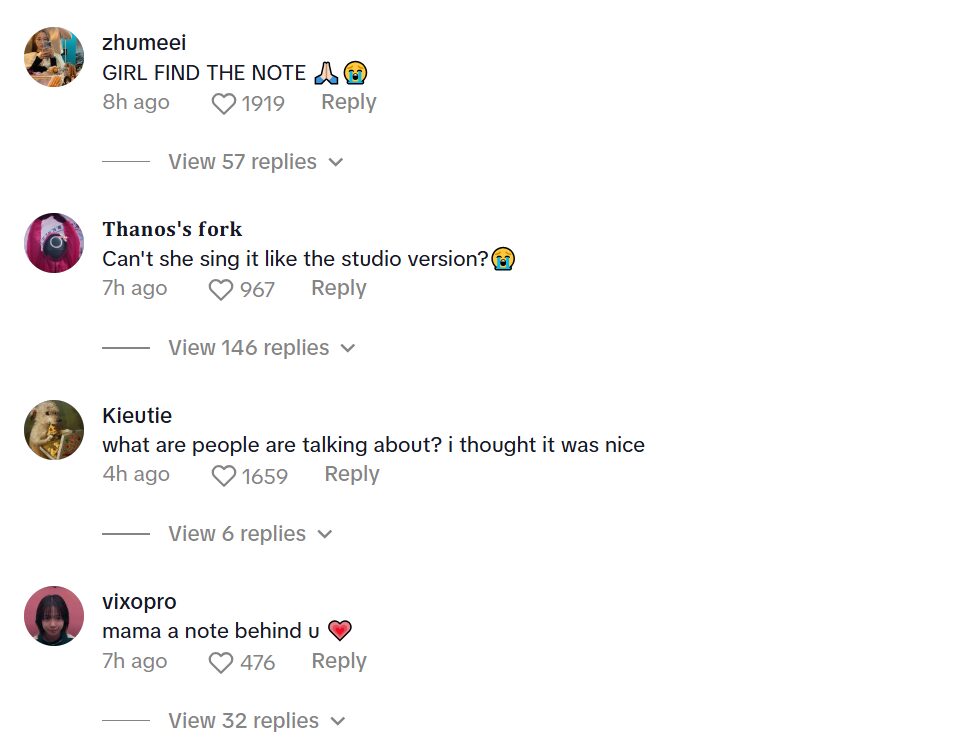Open Thanos's fork avatar
Image resolution: width=968 pixels, height=741 pixels.
[54, 243]
